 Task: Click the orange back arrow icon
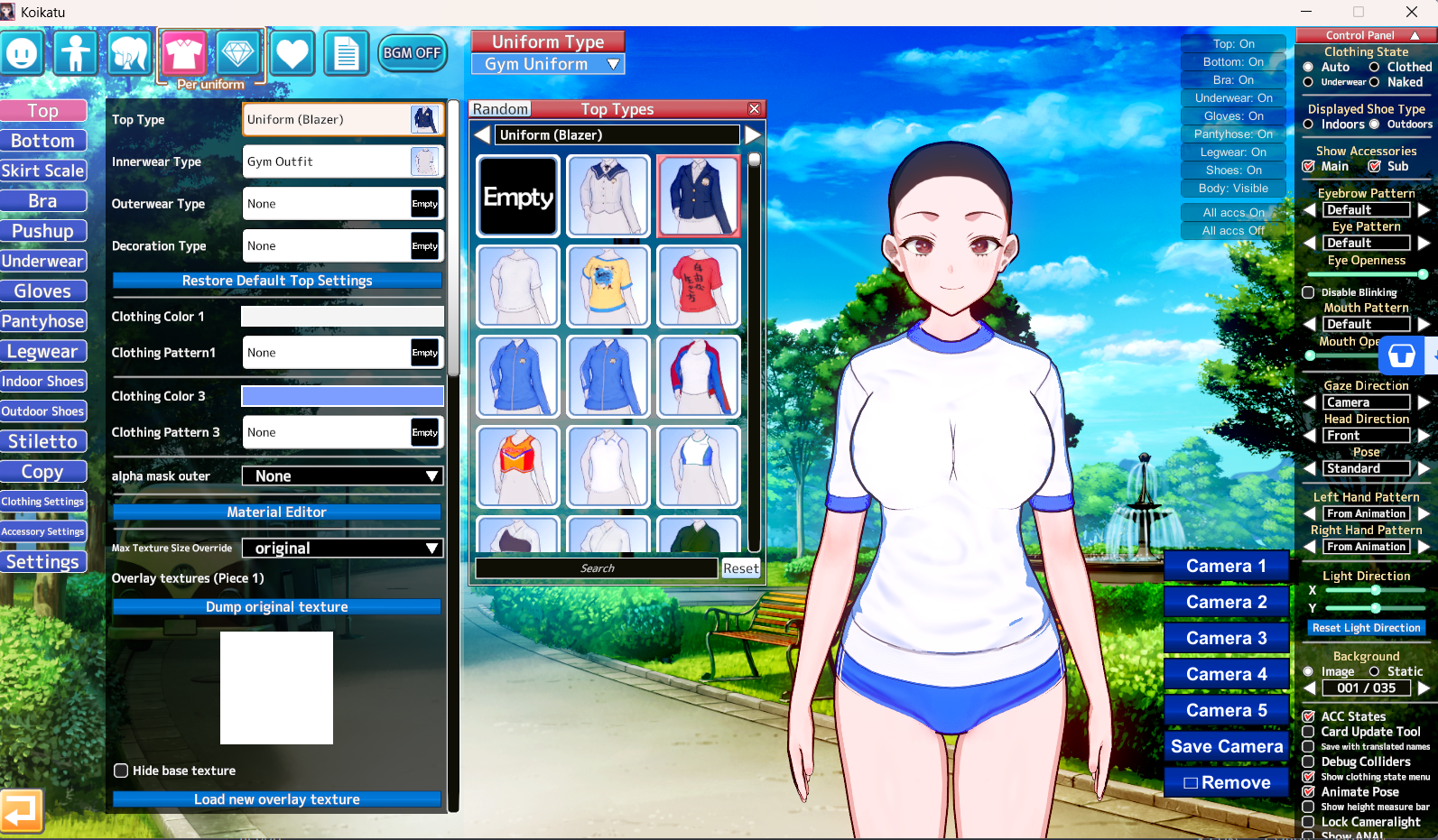(x=21, y=809)
